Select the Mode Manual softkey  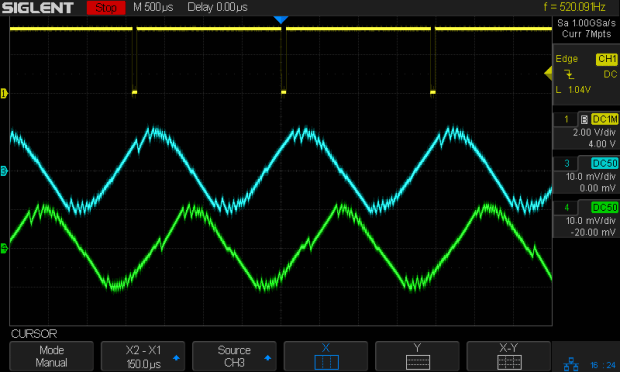[51, 356]
